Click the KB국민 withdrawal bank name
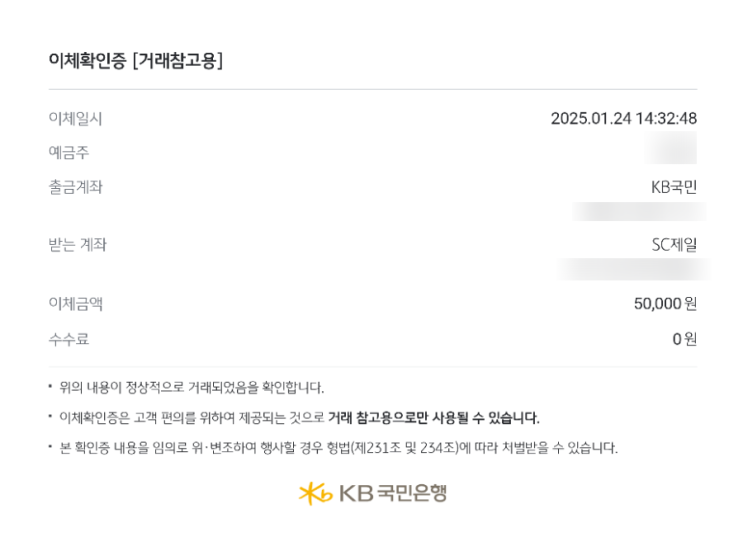 coord(673,187)
